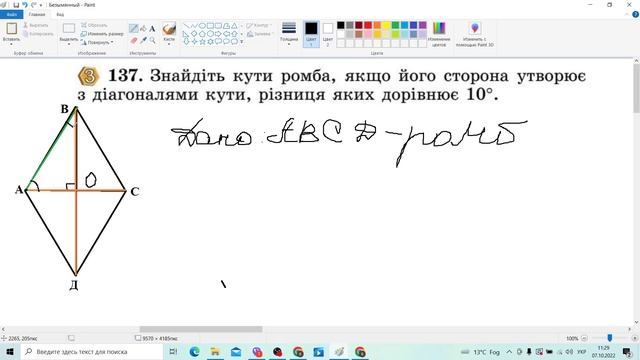Activate Color 2 (Цвет 2) swatch

point(328,34)
